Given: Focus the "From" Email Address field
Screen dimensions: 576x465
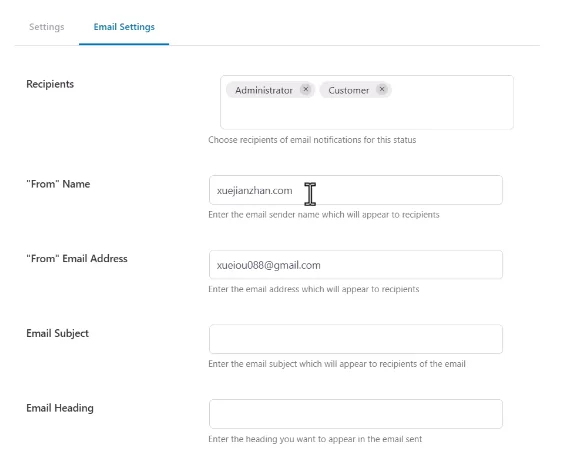Looking at the screenshot, I should (356, 265).
